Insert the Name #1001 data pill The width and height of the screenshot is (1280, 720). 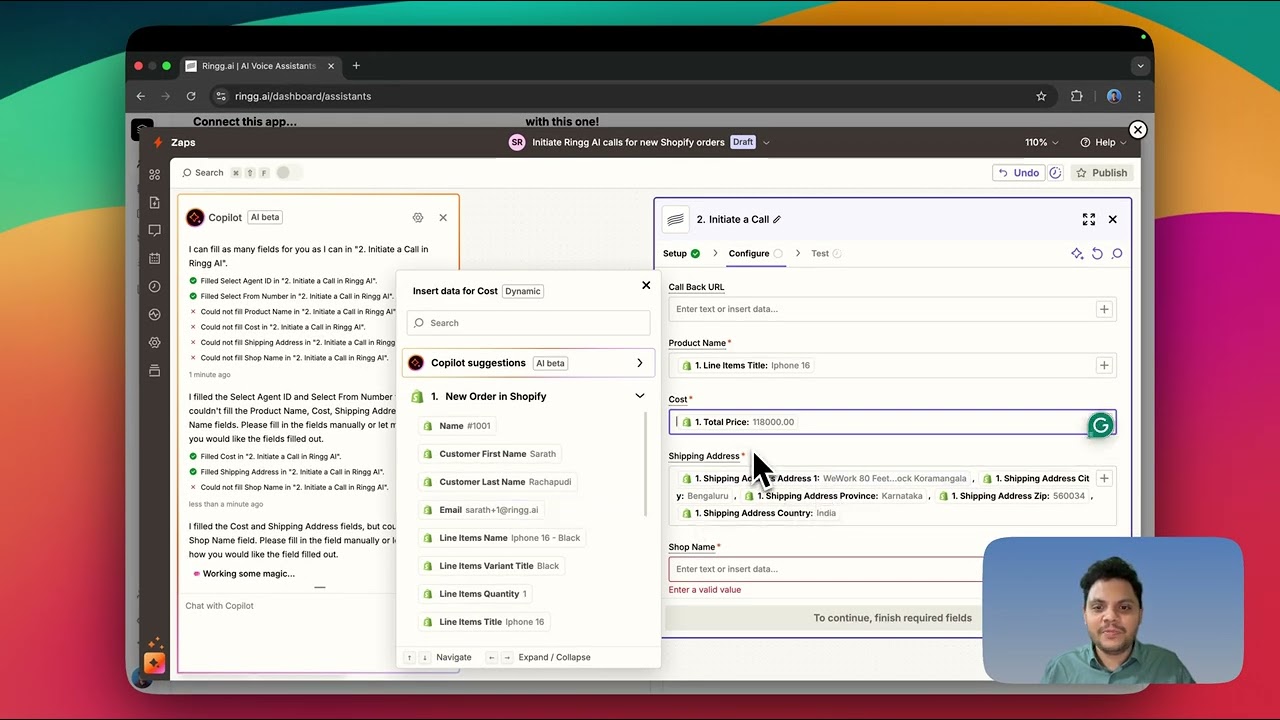coord(459,426)
